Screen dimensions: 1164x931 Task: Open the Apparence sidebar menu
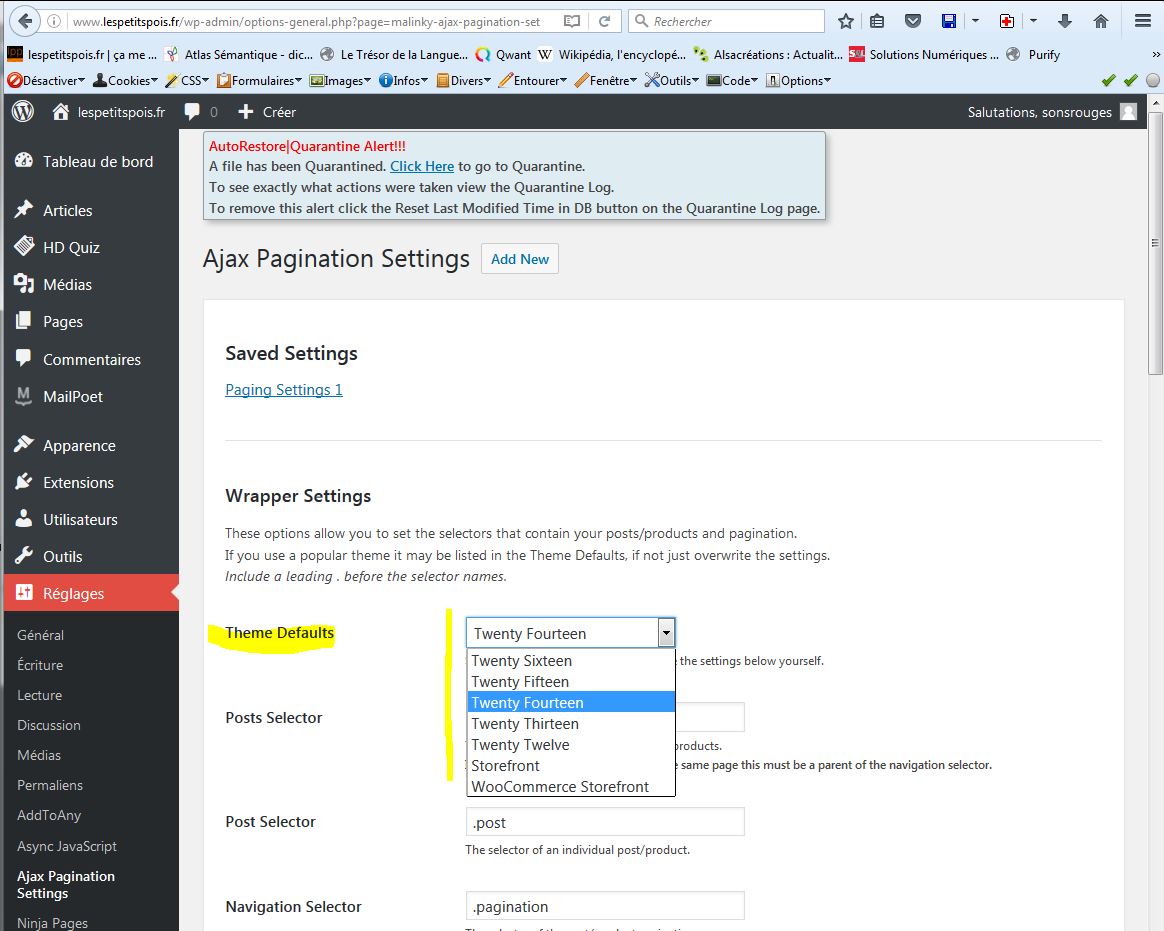79,445
